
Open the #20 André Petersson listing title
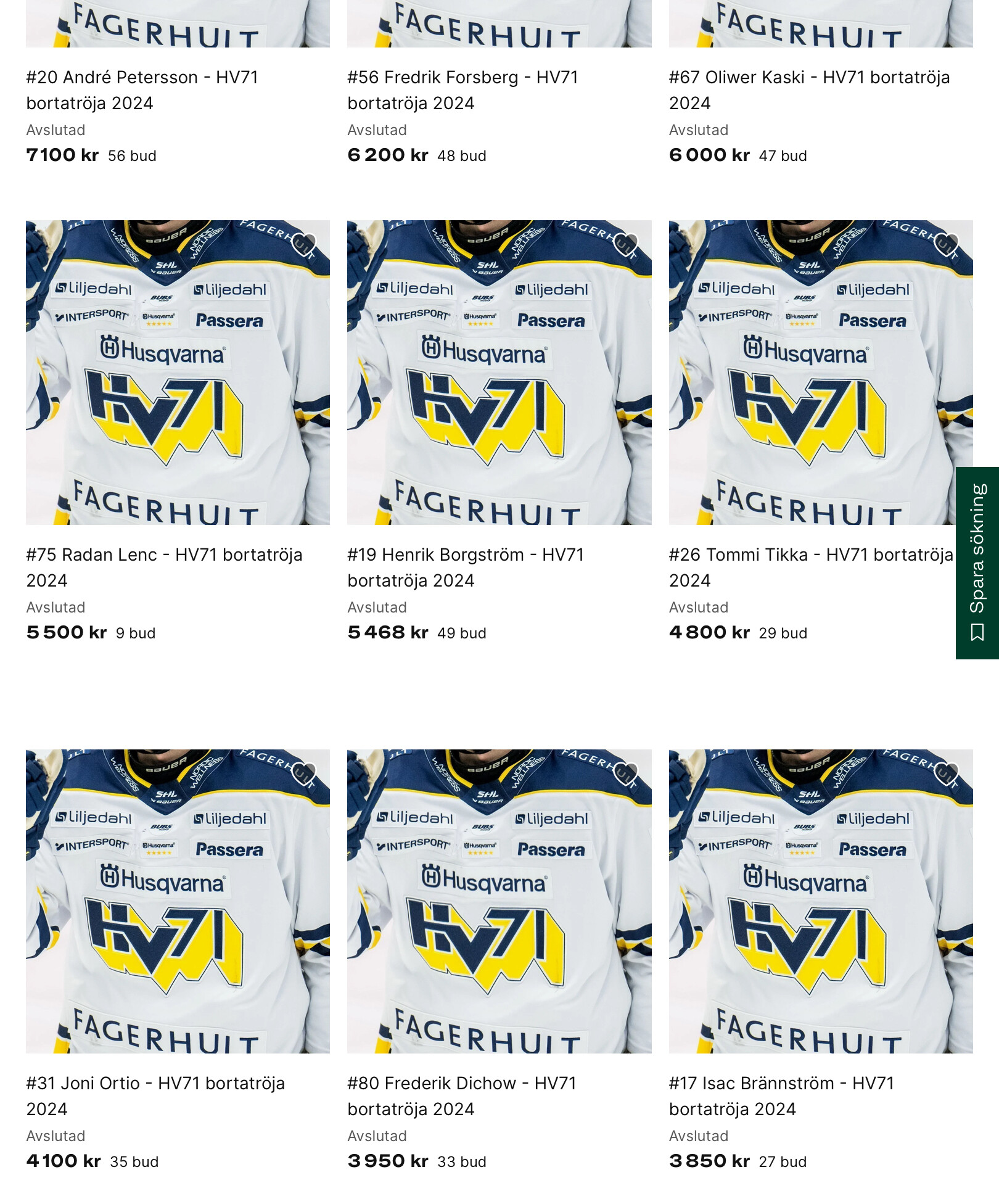tap(142, 90)
